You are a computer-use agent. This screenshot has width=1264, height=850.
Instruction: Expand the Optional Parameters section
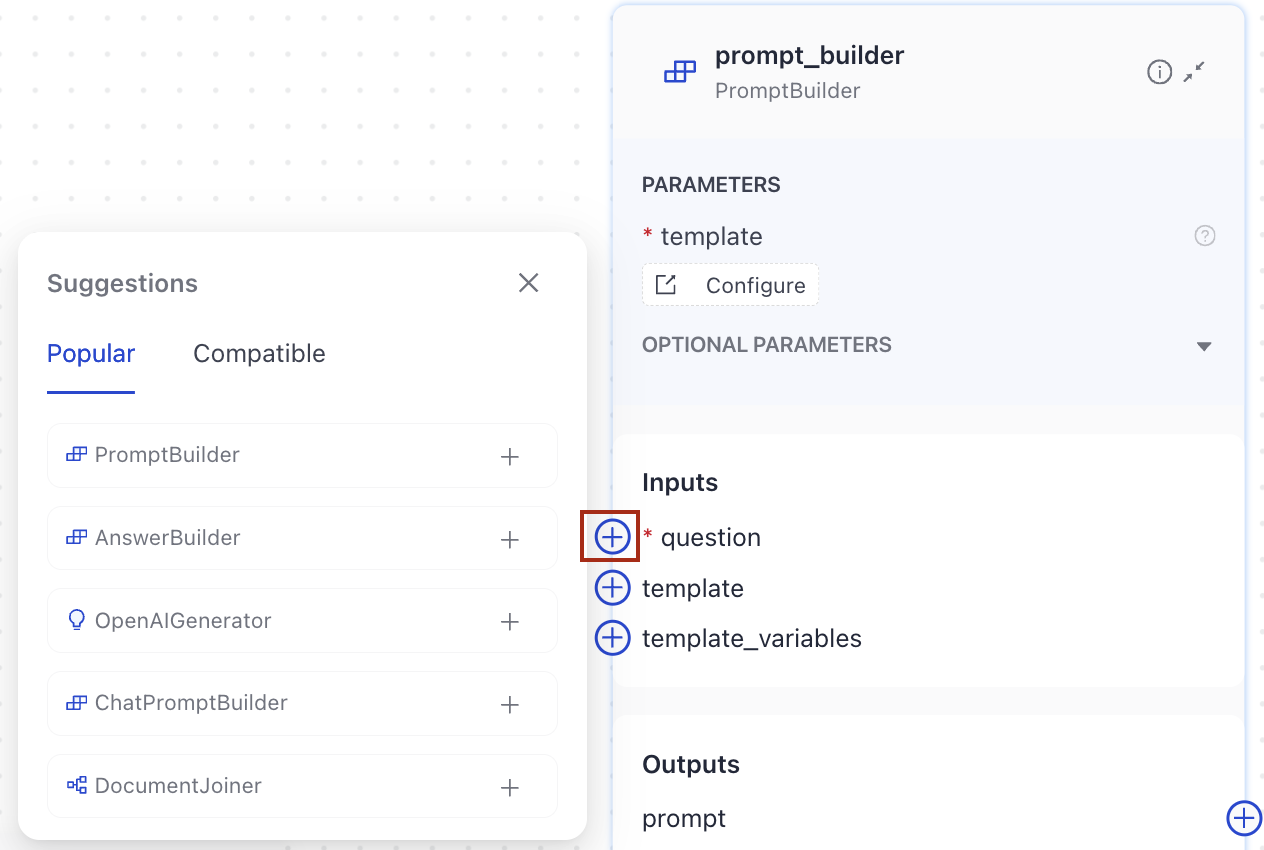tap(1204, 345)
